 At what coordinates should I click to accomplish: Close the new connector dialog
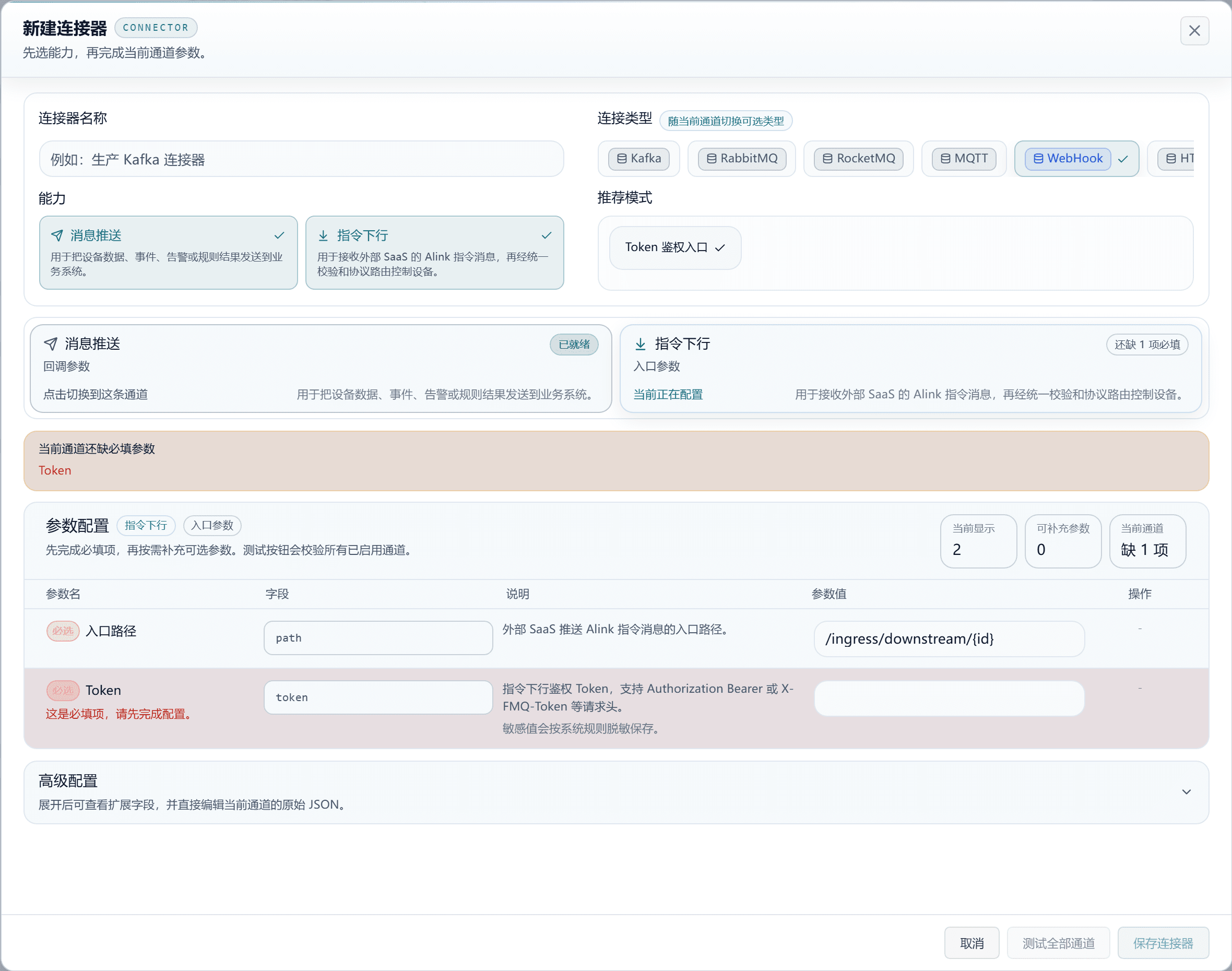coord(1194,31)
